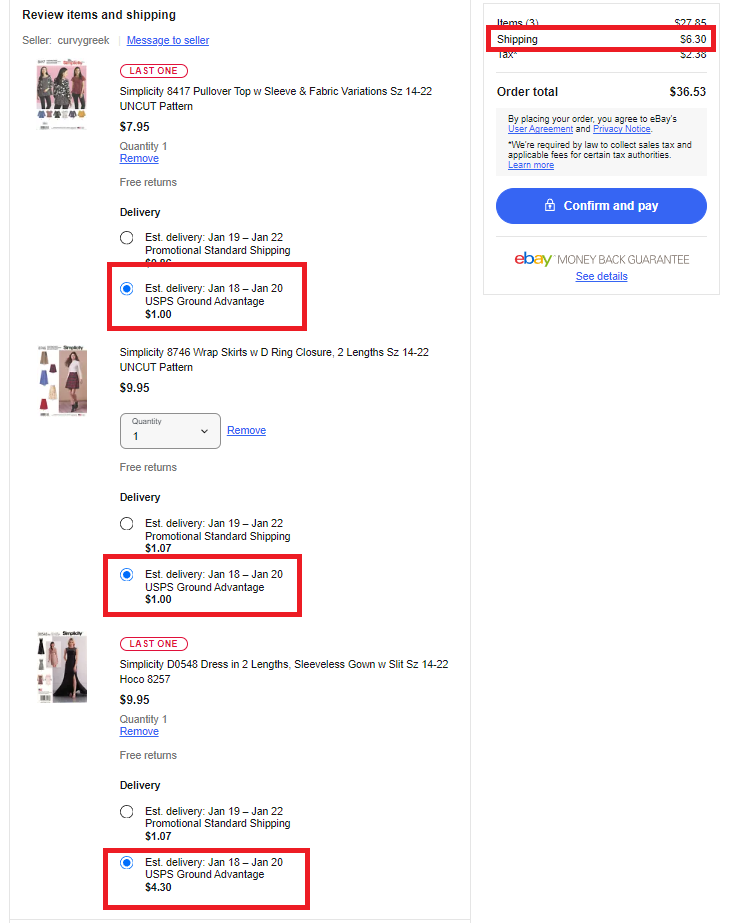This screenshot has height=923, width=738.
Task: Open the Message to seller link
Action: pos(168,40)
